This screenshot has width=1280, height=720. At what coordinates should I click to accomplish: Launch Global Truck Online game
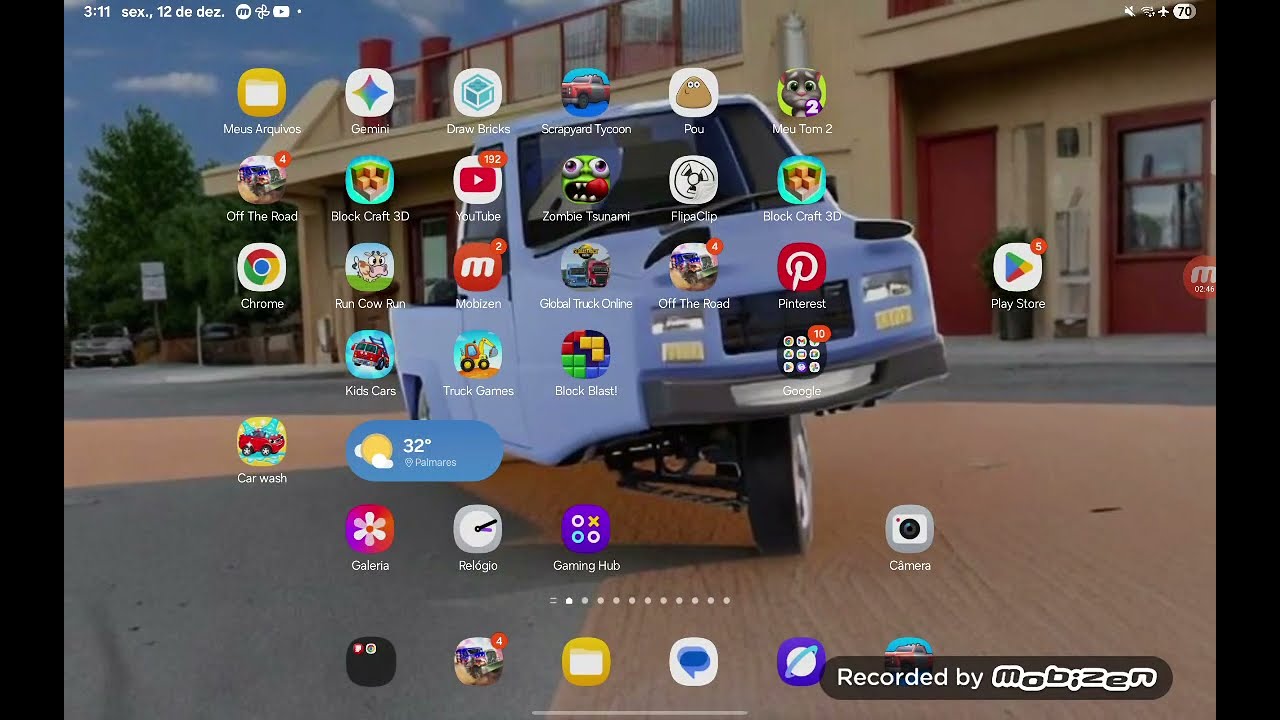[586, 267]
